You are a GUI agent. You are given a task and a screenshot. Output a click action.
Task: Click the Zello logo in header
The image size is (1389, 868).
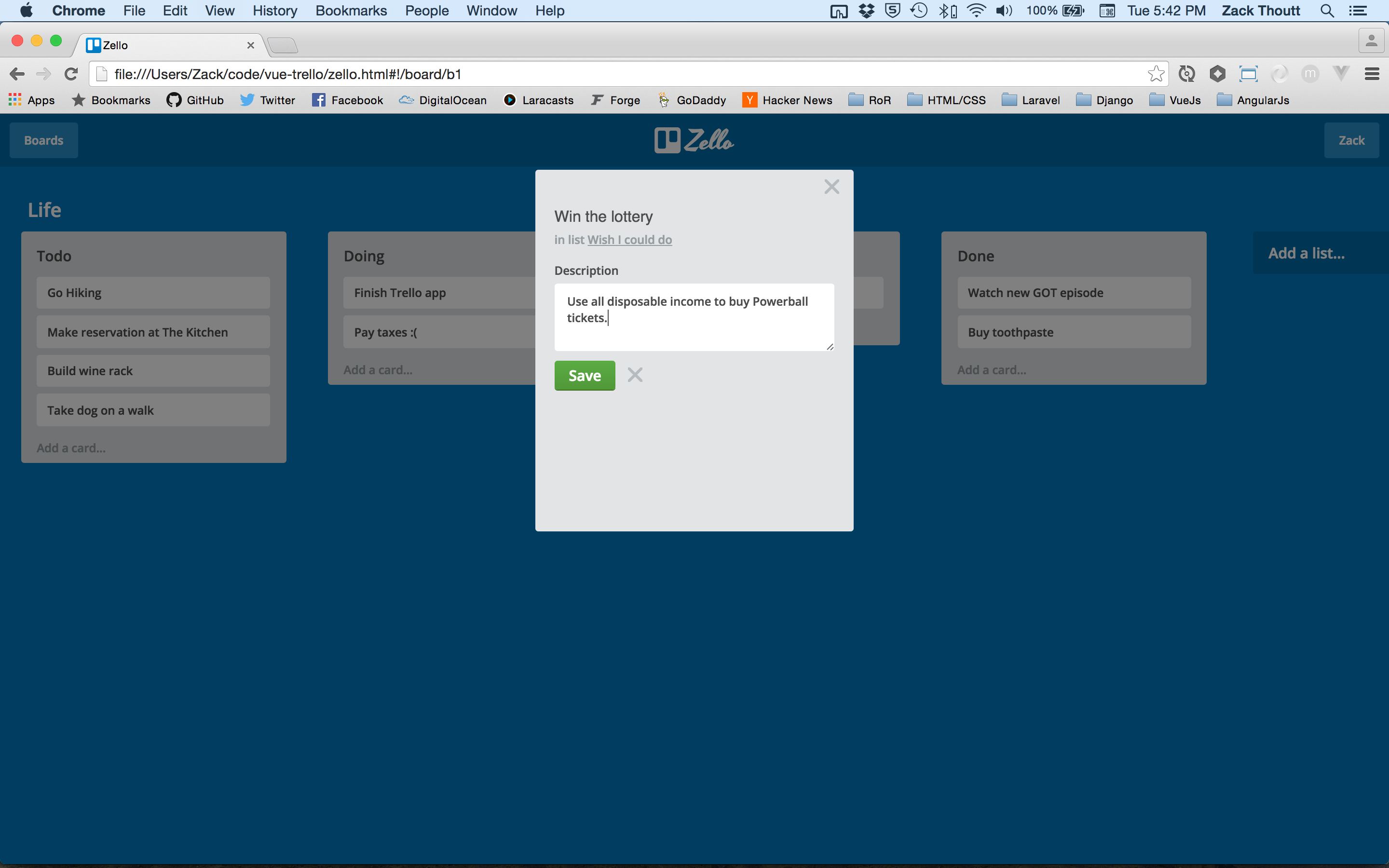[694, 140]
